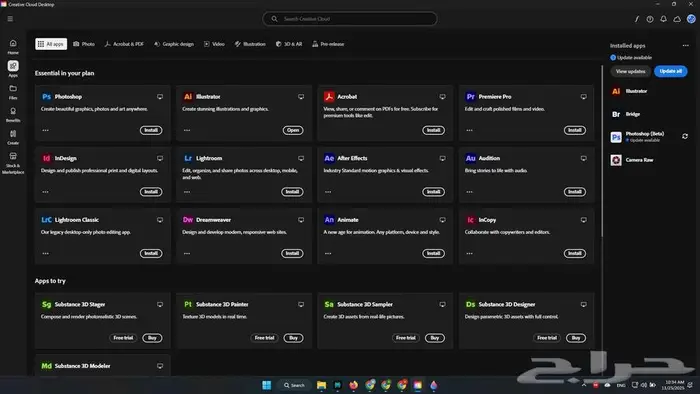700x394 pixels.
Task: Open more options on Lightroom card
Action: (187, 192)
